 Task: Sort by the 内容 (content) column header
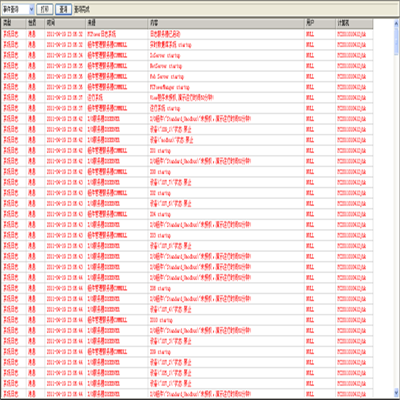(226, 23)
